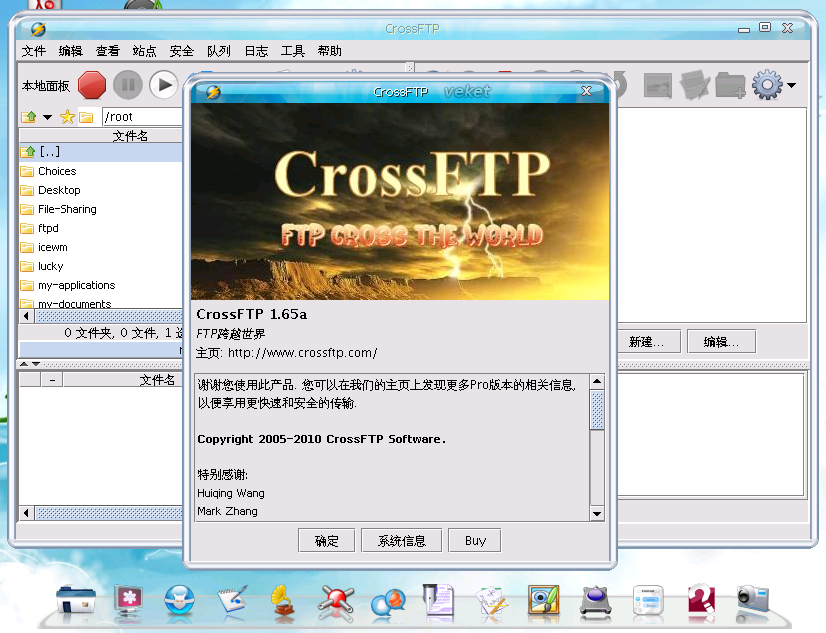Select the Desktop folder
826x633 pixels.
click(101, 190)
